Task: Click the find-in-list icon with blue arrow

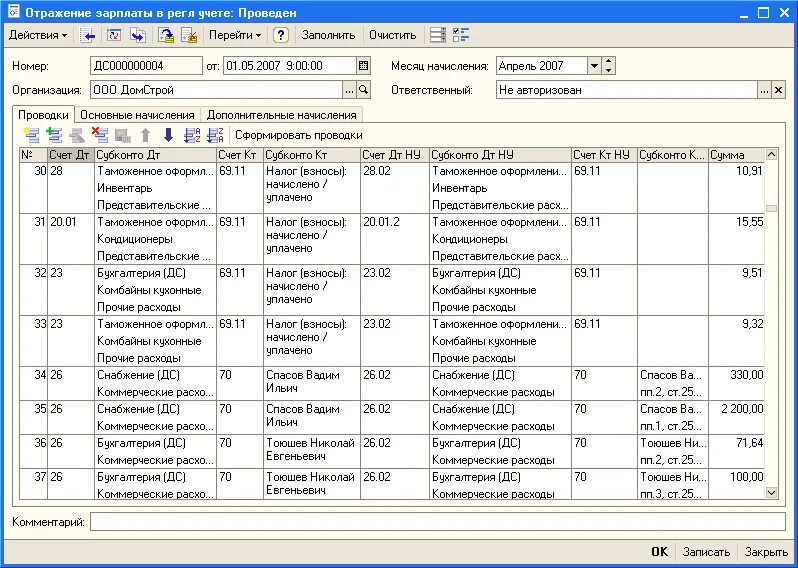Action: pos(88,35)
